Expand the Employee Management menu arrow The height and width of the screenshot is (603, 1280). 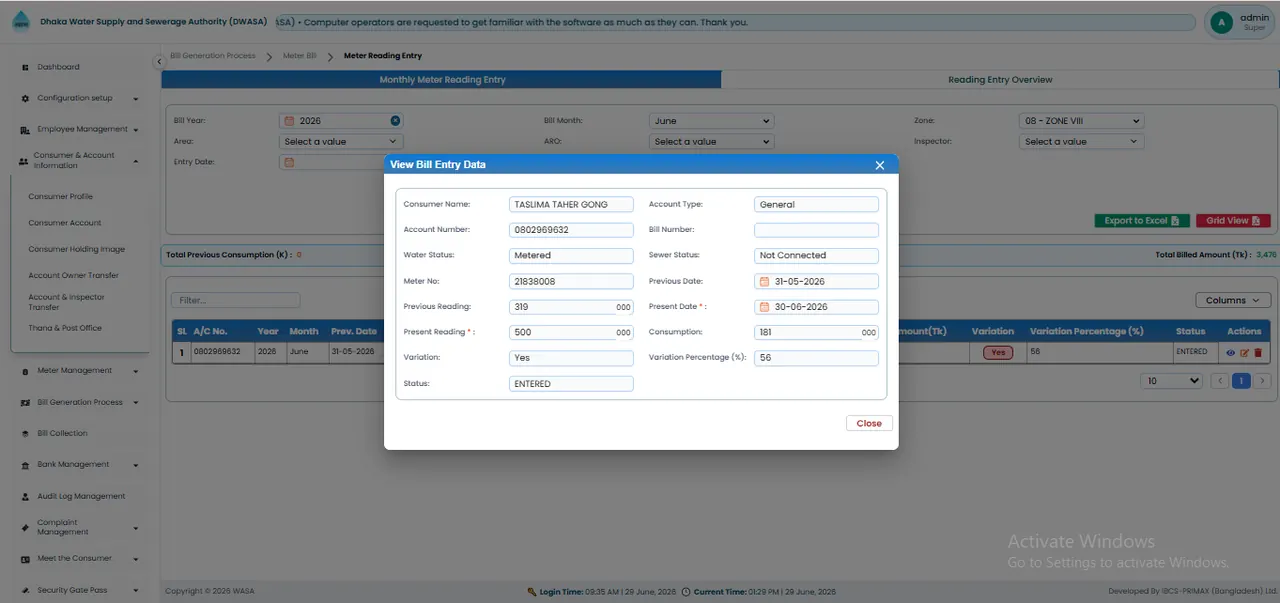point(136,130)
